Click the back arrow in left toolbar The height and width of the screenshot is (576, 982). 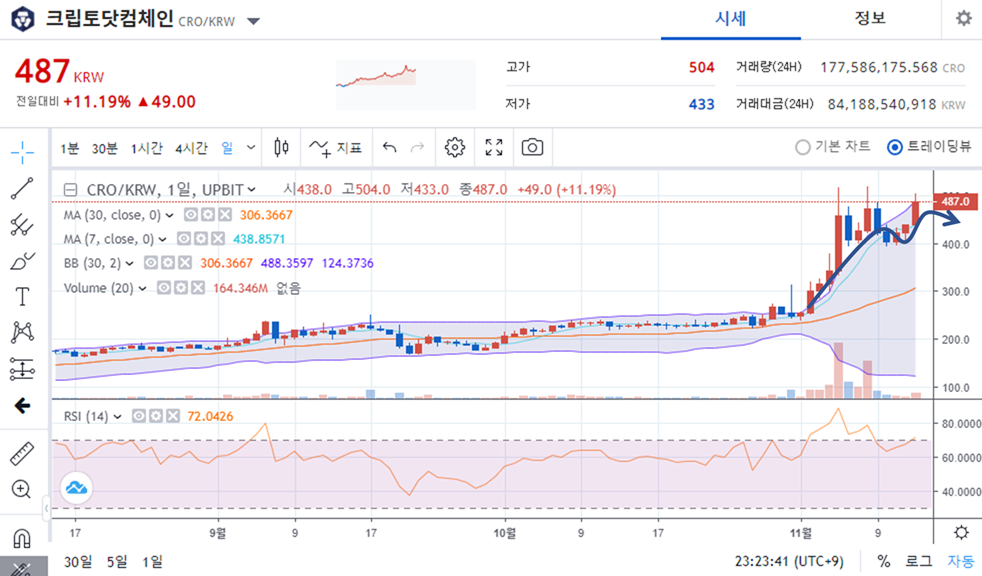coord(23,406)
